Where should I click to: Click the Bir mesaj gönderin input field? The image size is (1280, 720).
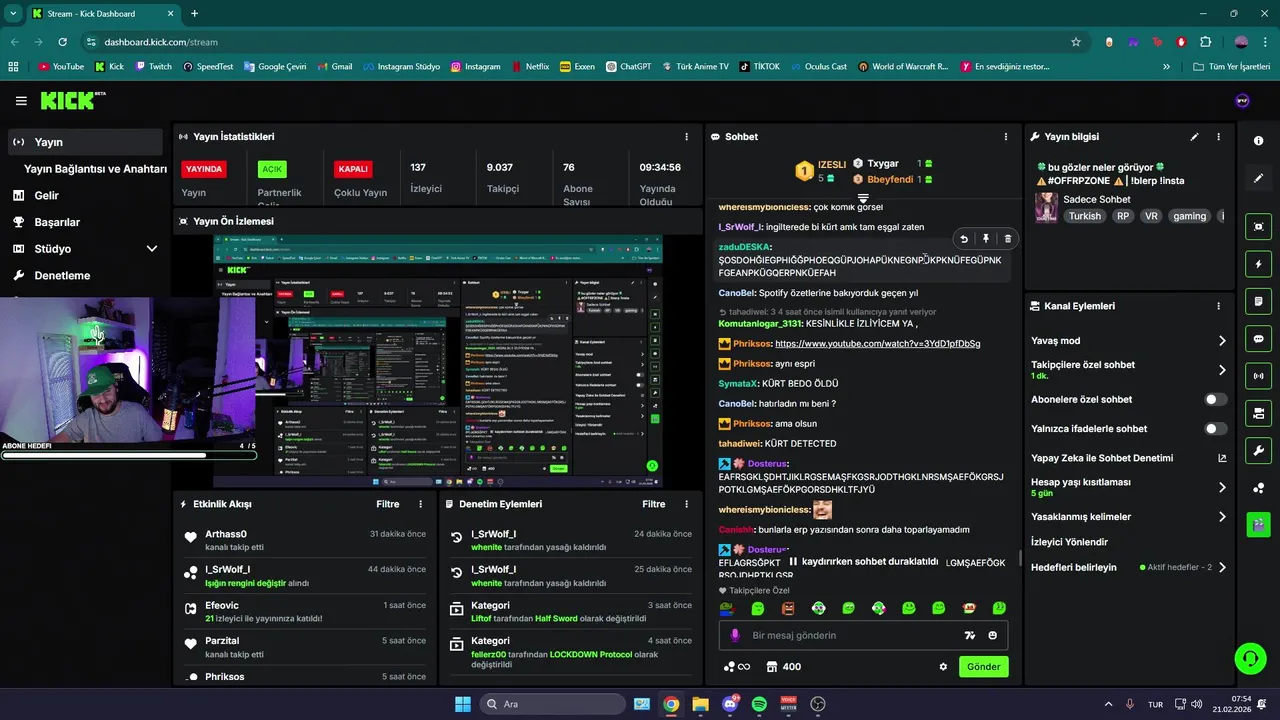(x=863, y=635)
